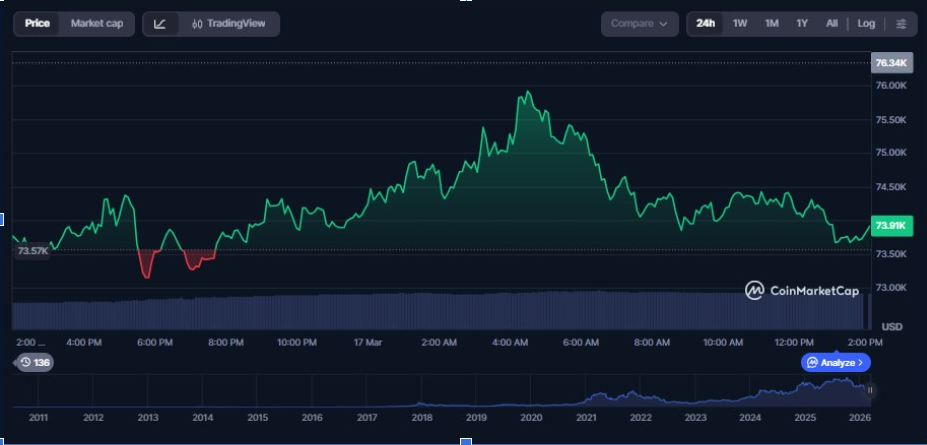Click the range slider pause handle near 2026
Image resolution: width=927 pixels, height=445 pixels.
[870, 390]
